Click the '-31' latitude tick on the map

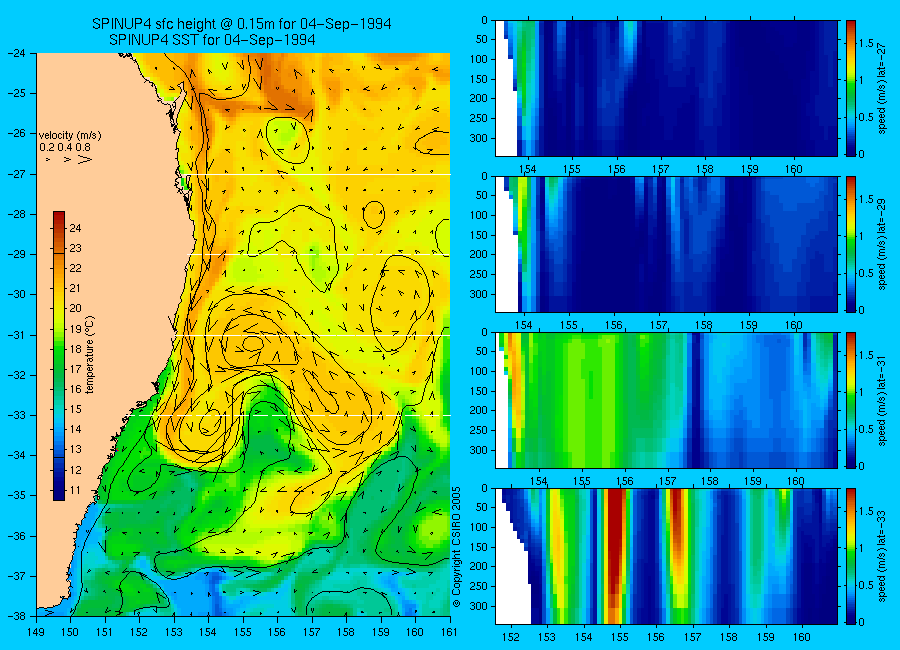point(17,335)
